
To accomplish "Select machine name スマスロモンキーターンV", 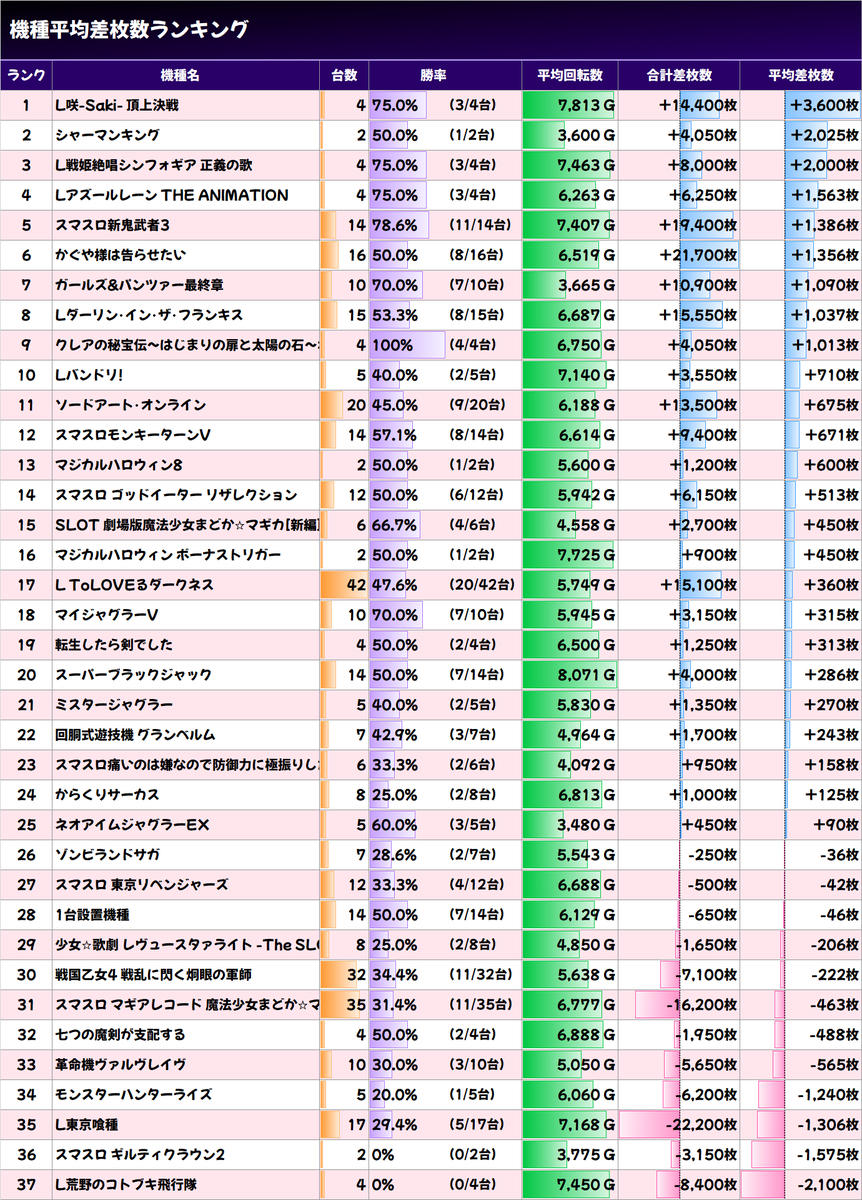I will click(x=133, y=435).
